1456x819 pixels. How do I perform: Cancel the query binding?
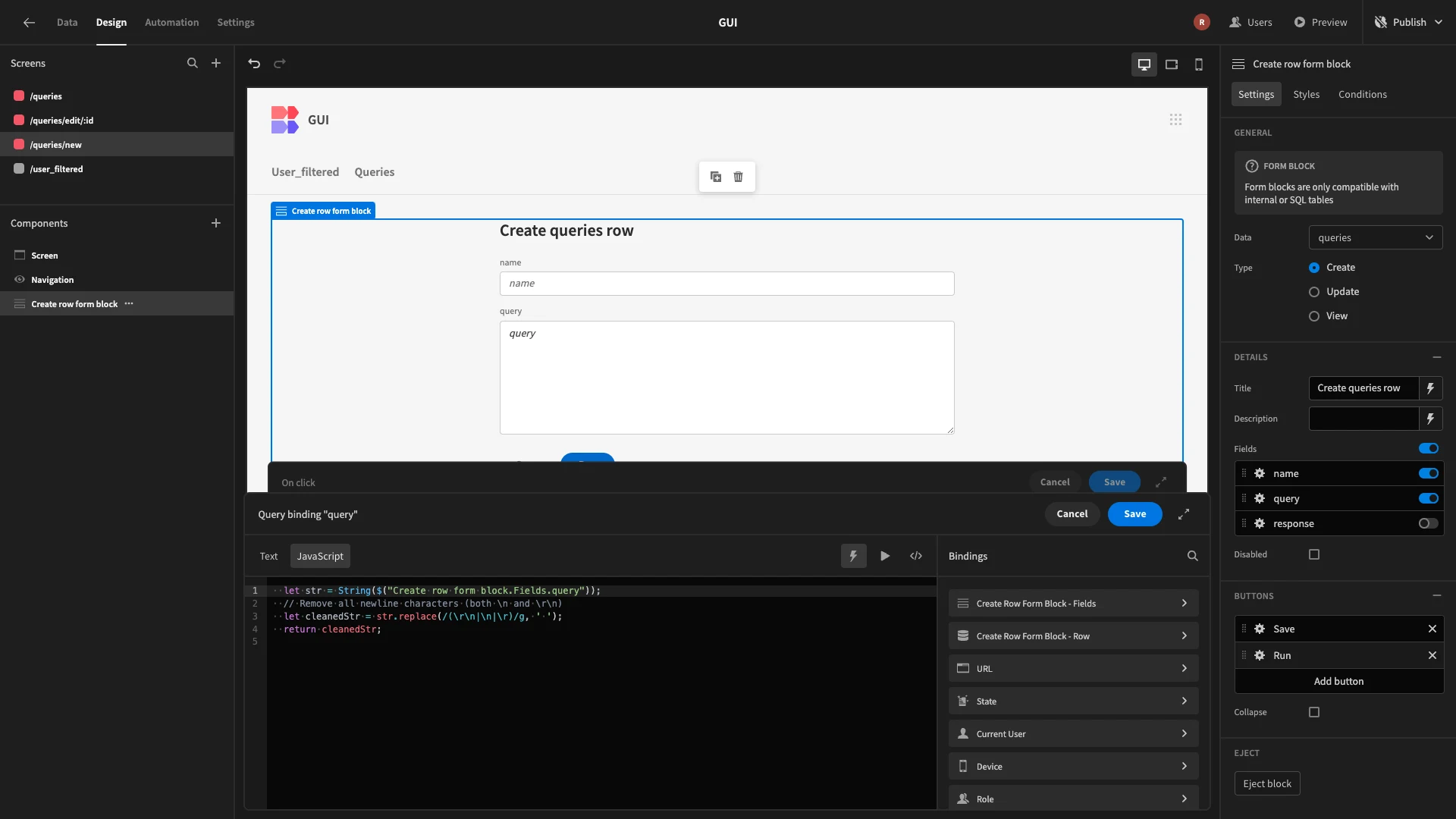tap(1072, 514)
